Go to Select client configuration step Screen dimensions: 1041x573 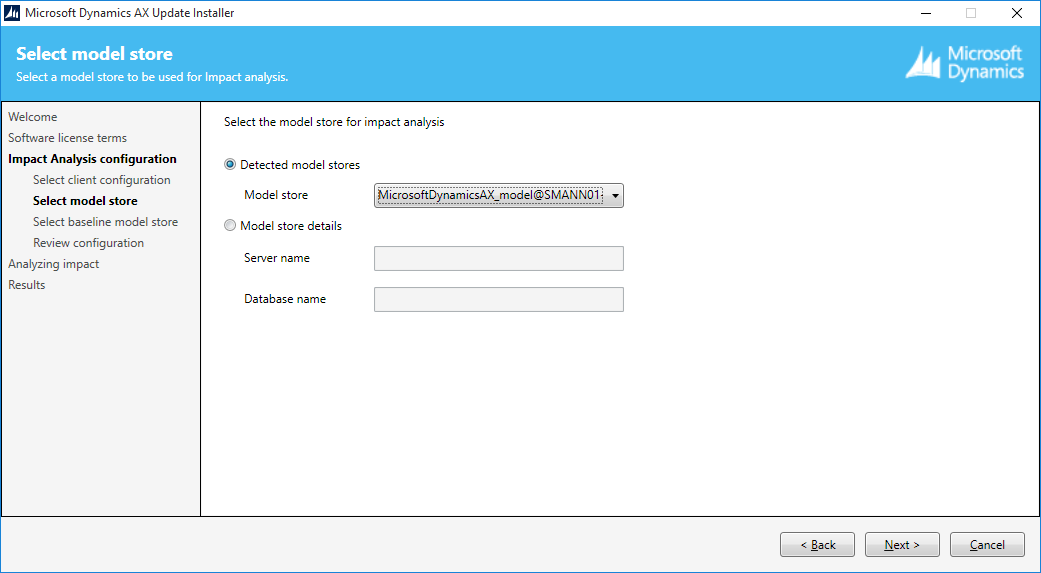point(102,180)
